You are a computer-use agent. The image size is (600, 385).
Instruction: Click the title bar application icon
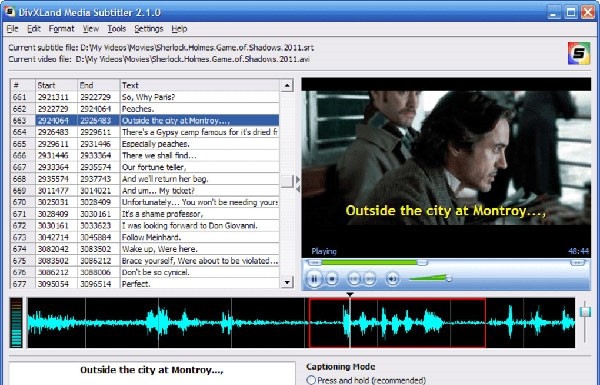[x=10, y=11]
